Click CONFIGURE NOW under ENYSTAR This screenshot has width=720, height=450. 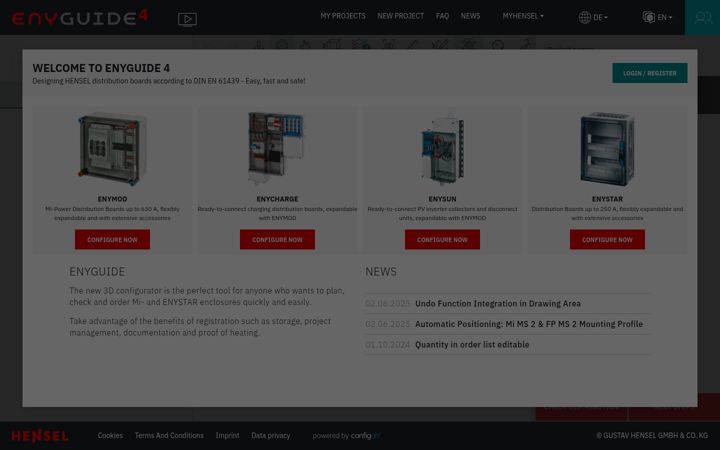coord(607,240)
